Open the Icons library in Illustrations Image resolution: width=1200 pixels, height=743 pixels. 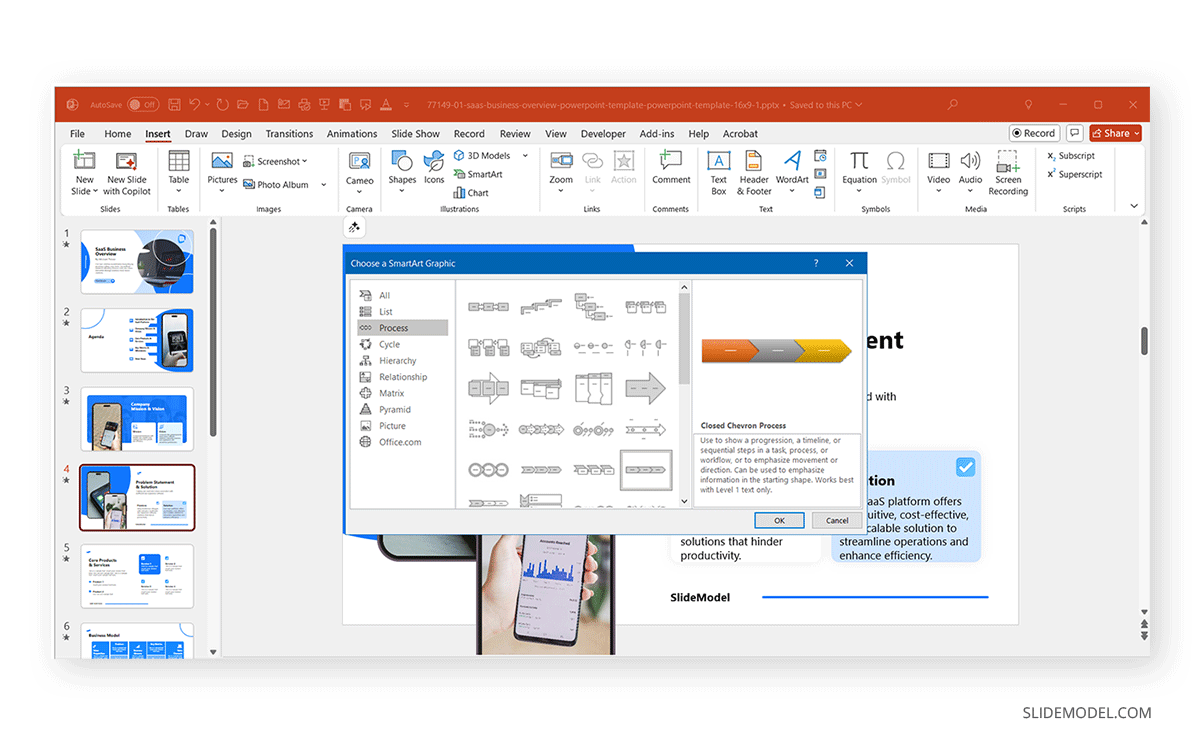click(433, 165)
